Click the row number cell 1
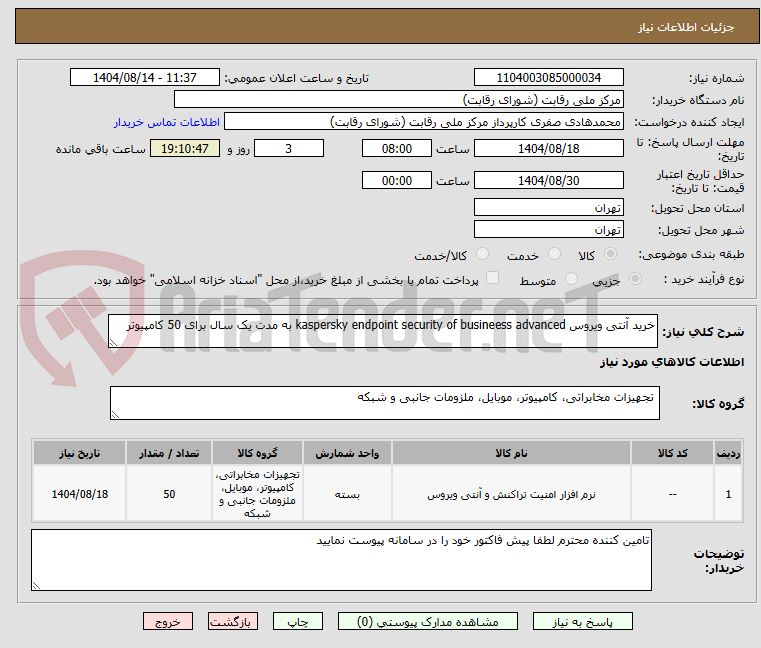The width and height of the screenshot is (761, 648). 728,494
